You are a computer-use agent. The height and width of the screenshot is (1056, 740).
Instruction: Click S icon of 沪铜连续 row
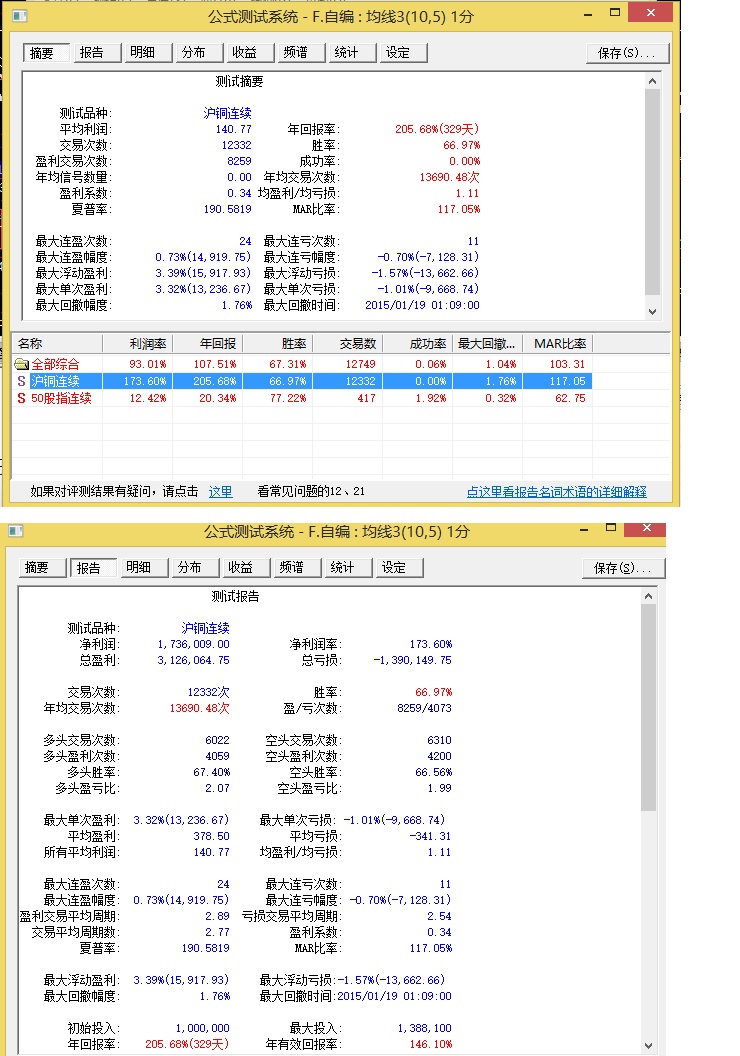point(22,381)
